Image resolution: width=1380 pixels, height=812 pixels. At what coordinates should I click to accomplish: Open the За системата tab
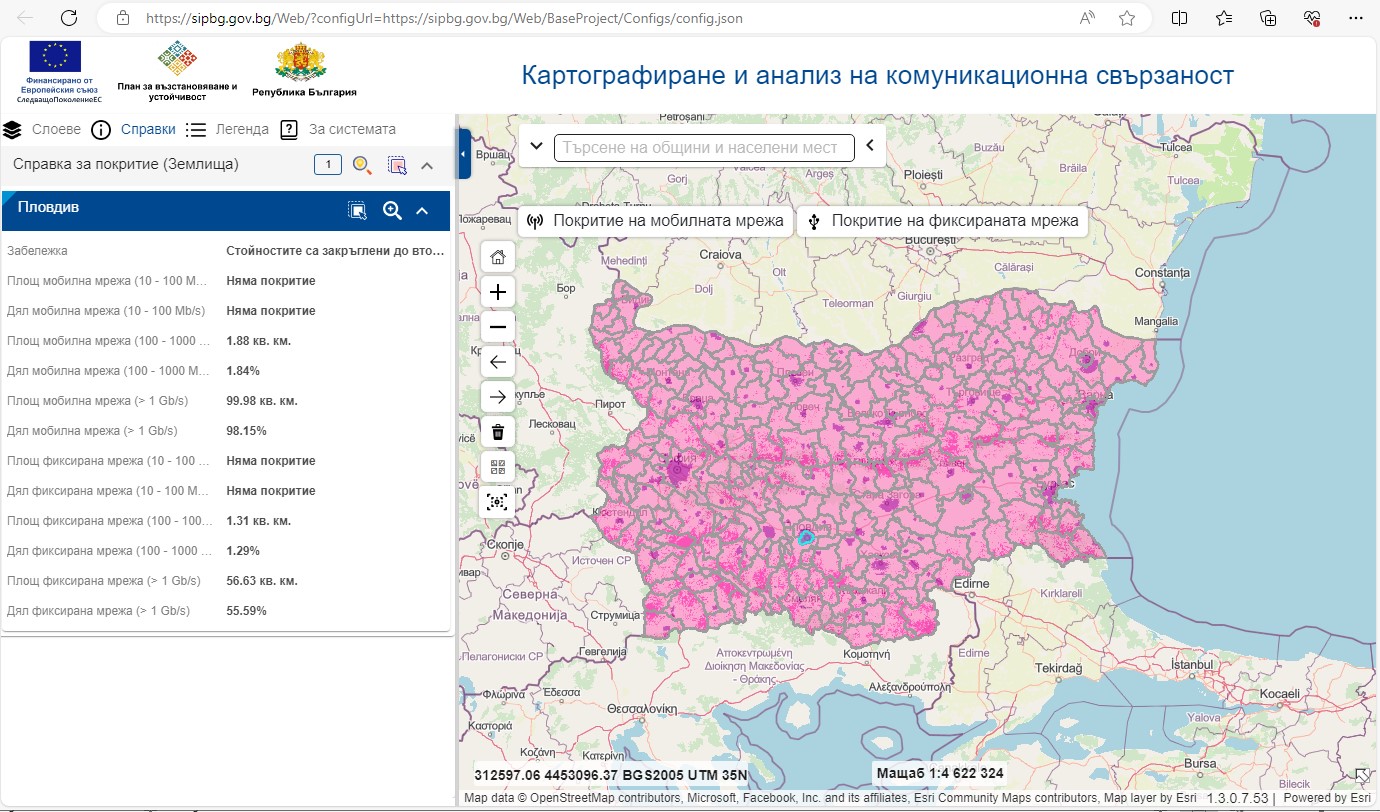pos(338,129)
